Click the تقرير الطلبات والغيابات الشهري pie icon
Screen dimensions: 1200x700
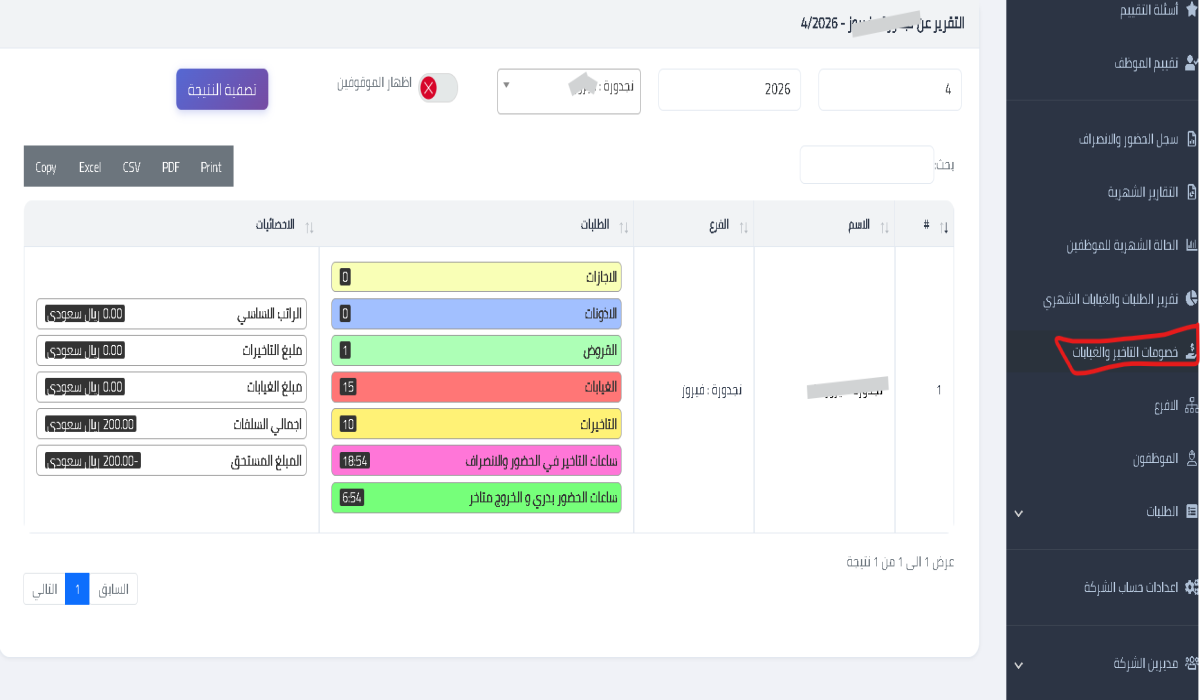(x=1189, y=298)
